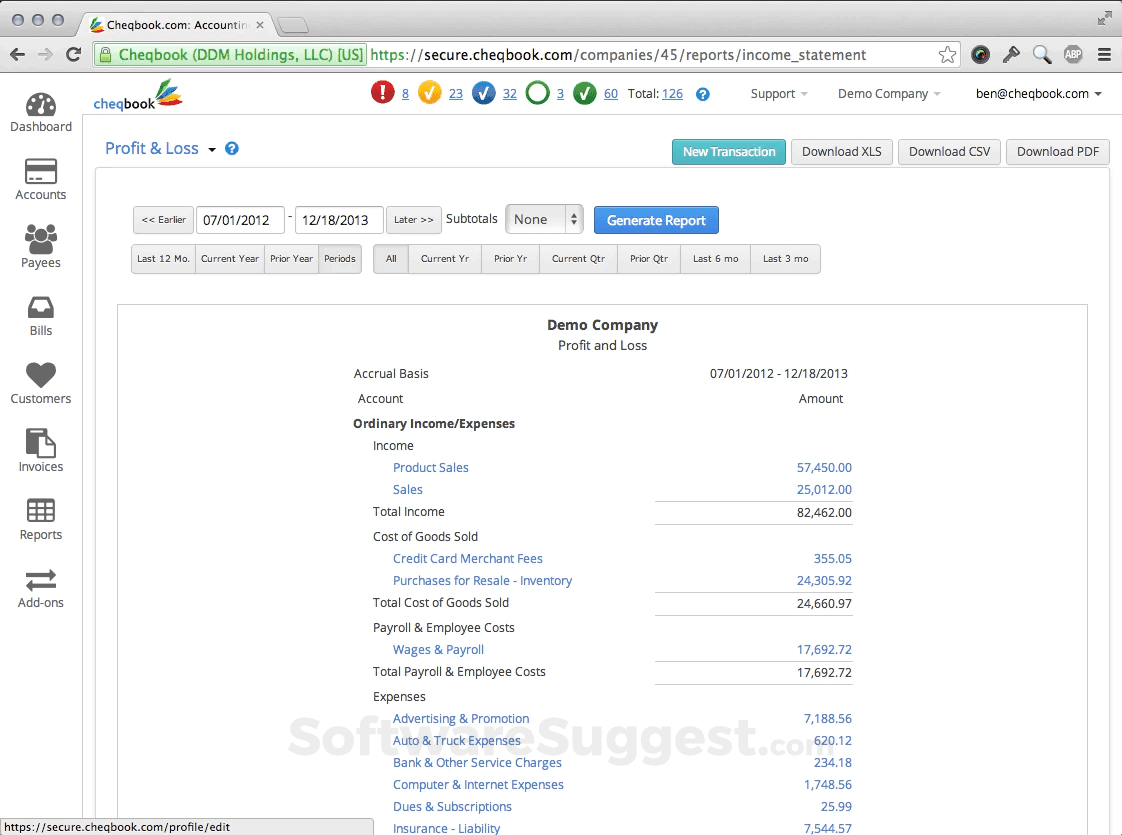Select the Cheqbook.com browser tab
1122x835 pixels.
coord(170,26)
